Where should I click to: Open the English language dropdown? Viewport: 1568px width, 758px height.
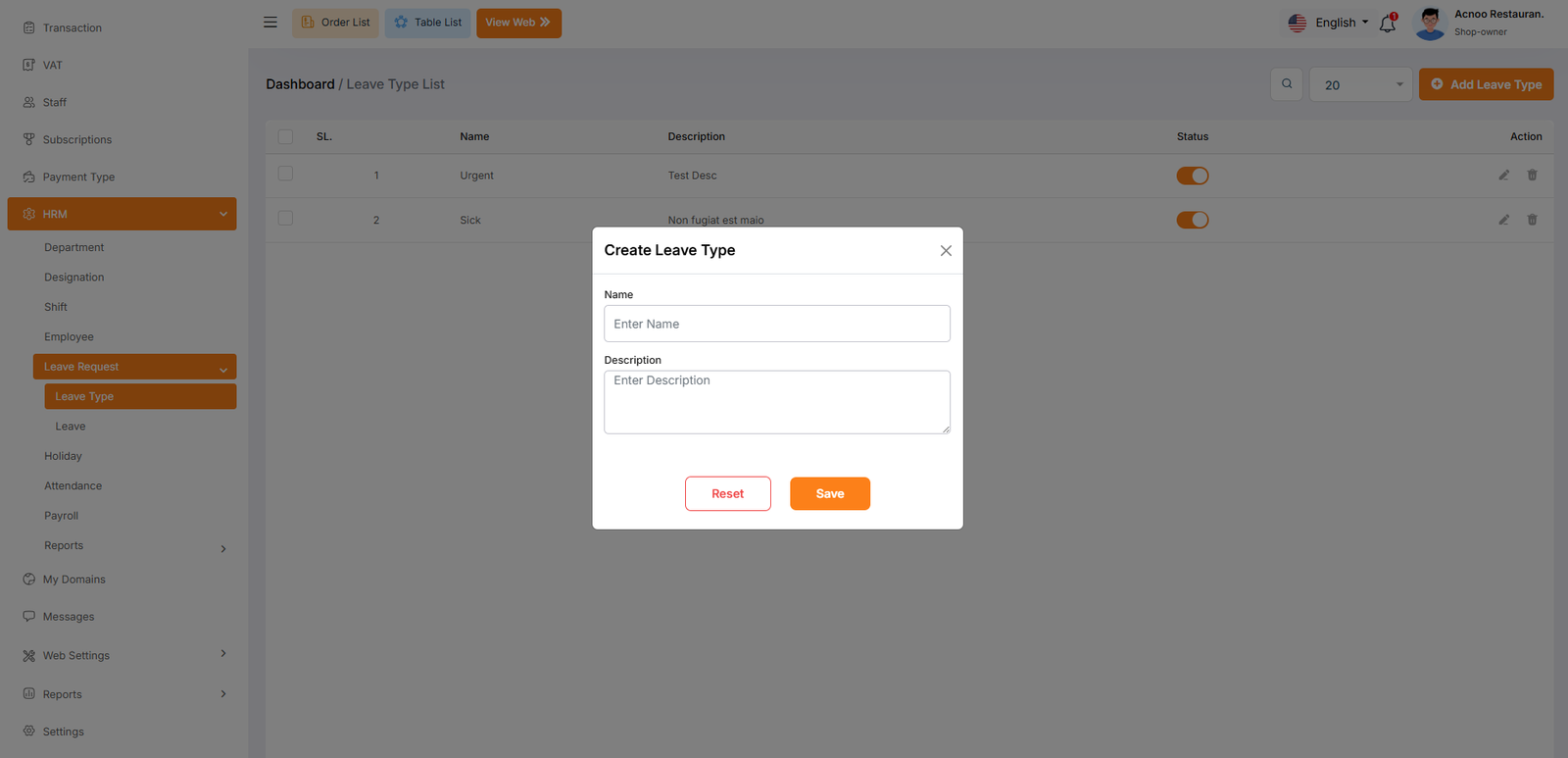(1329, 23)
